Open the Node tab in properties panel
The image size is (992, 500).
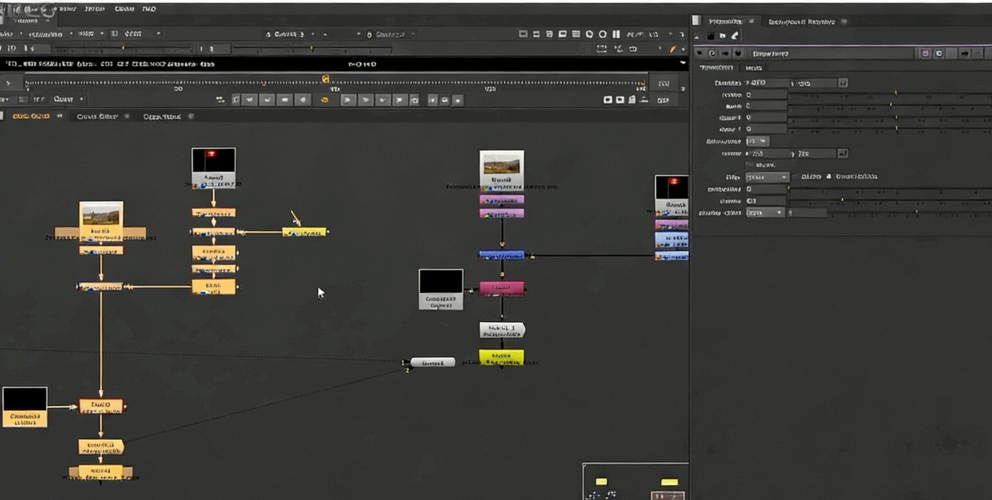[755, 68]
